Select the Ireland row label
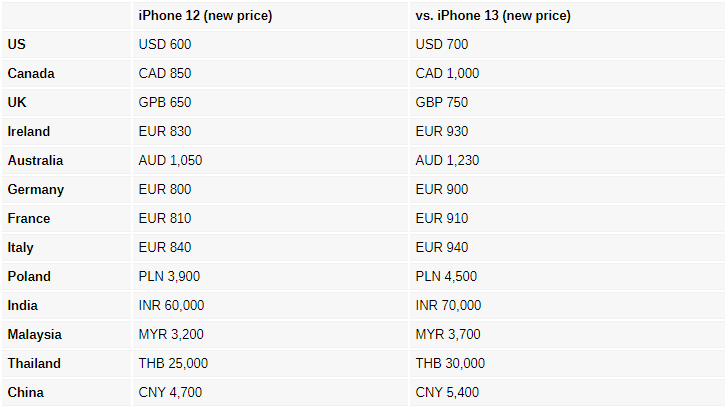Viewport: 725px width, 408px height. point(29,131)
